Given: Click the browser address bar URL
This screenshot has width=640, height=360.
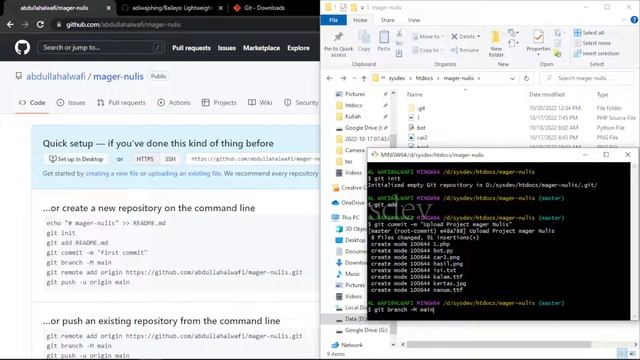Looking at the screenshot, I should click(x=124, y=24).
